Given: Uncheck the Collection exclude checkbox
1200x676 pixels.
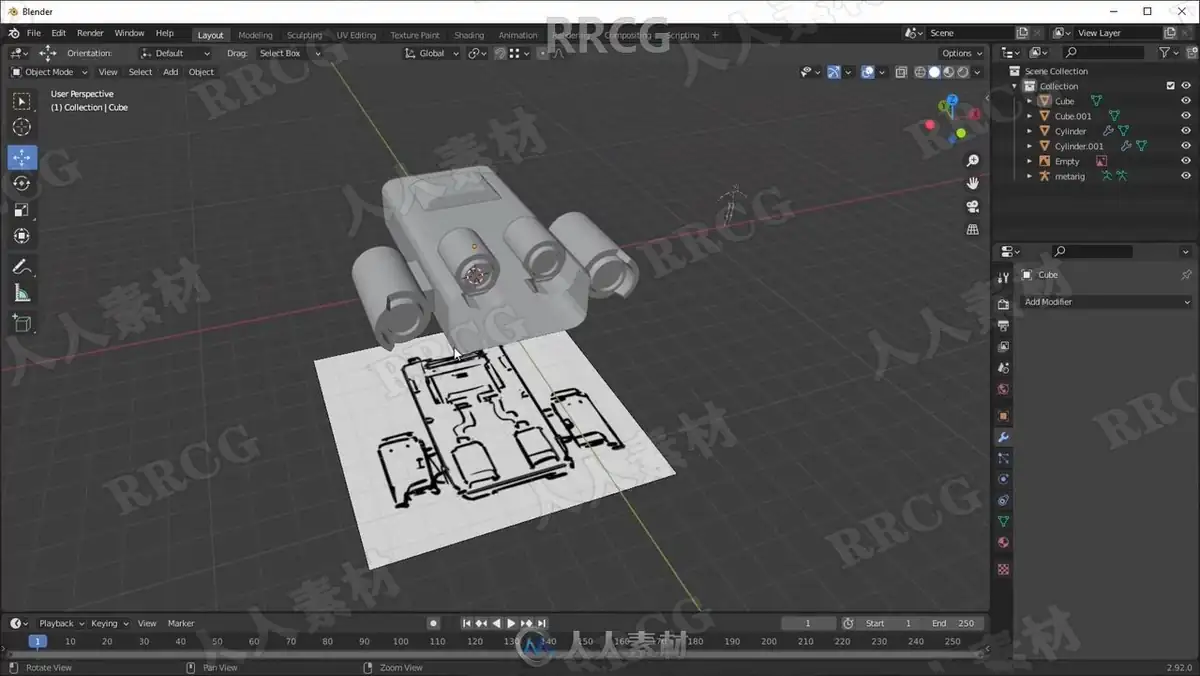Looking at the screenshot, I should pos(1171,86).
